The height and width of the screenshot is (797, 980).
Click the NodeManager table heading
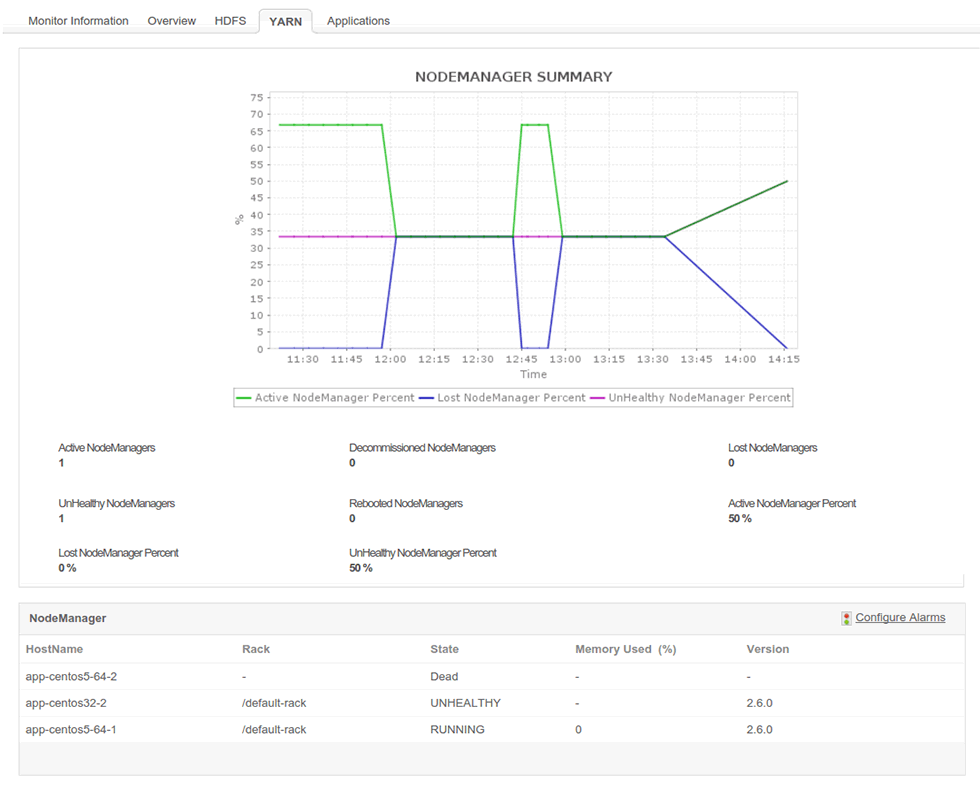click(68, 618)
